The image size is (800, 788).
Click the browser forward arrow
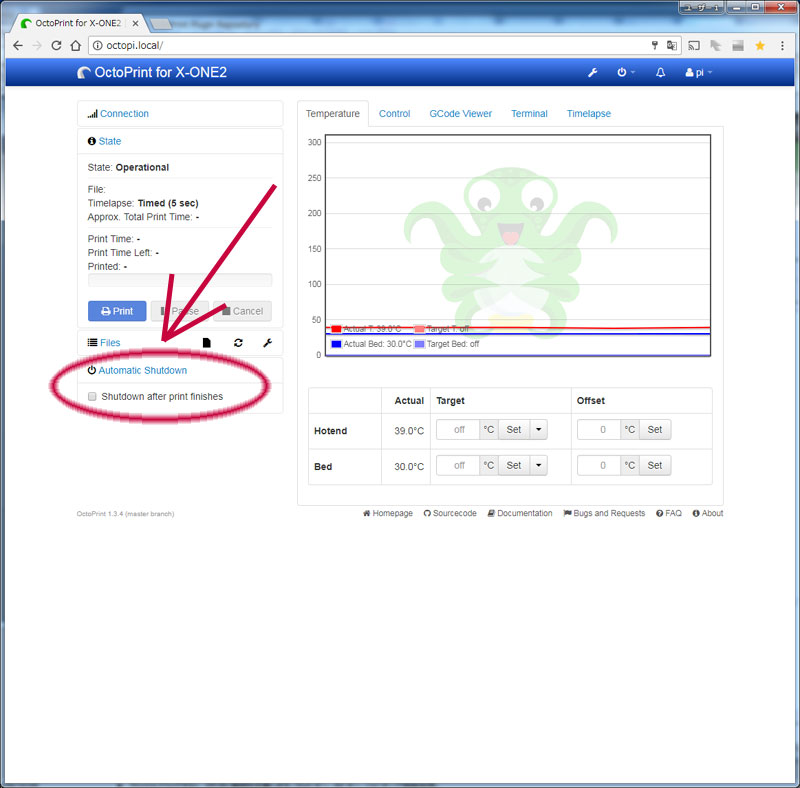(37, 45)
